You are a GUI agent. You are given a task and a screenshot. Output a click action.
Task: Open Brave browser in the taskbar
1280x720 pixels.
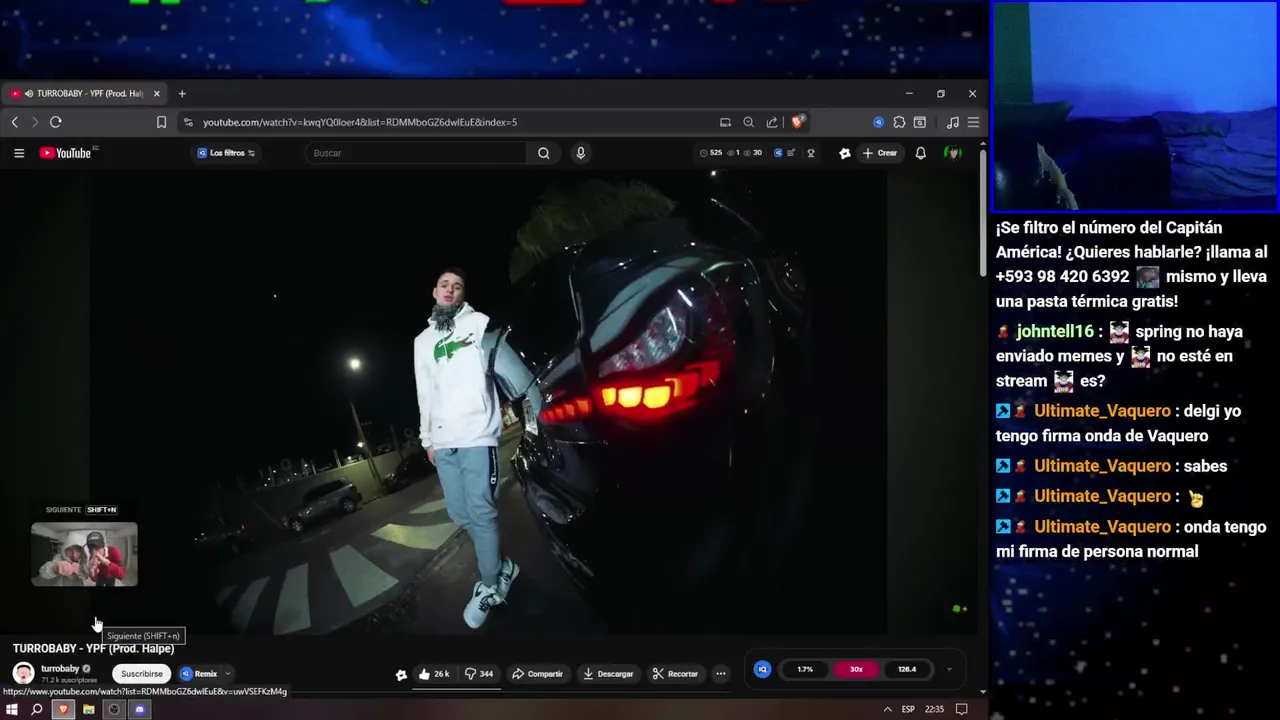pyautogui.click(x=63, y=709)
